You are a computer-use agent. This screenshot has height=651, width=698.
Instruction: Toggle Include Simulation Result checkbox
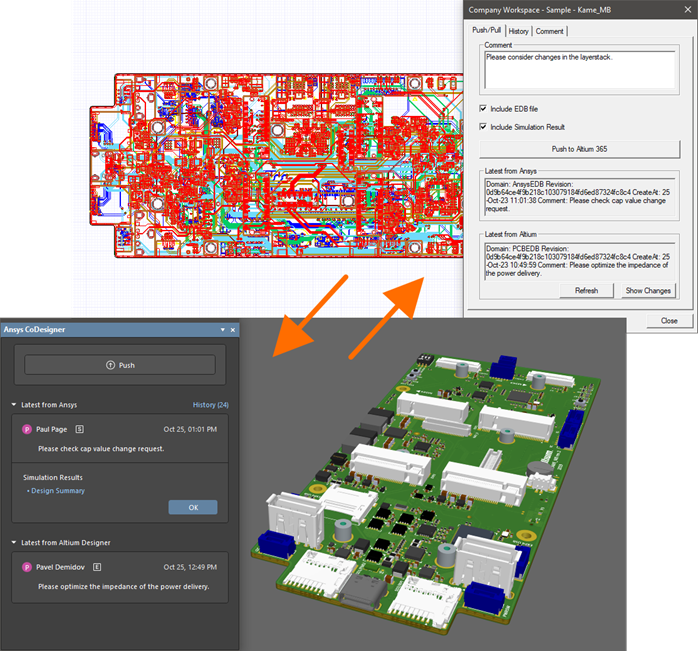(x=483, y=127)
